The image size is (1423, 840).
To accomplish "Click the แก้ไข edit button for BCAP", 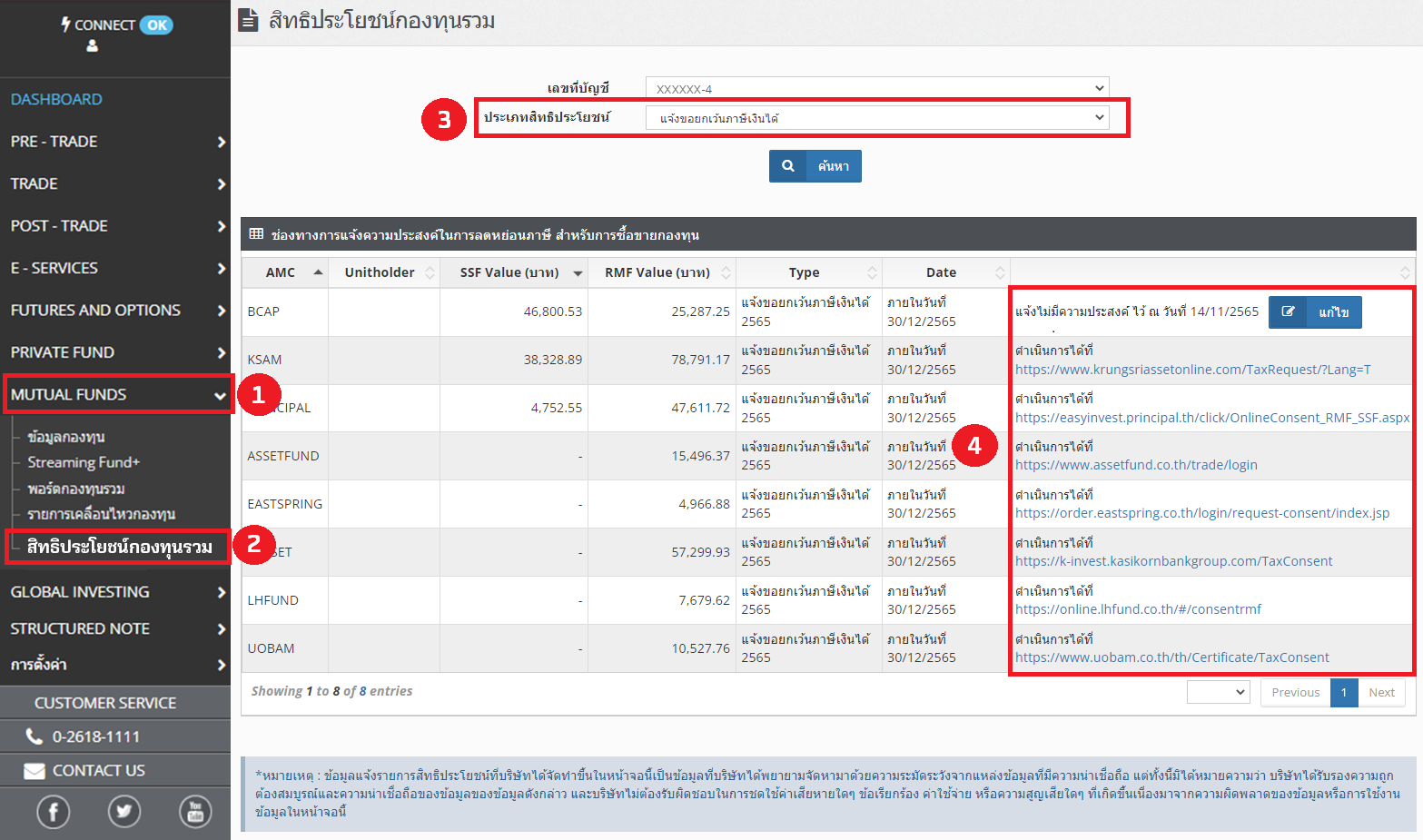I will coord(1314,312).
